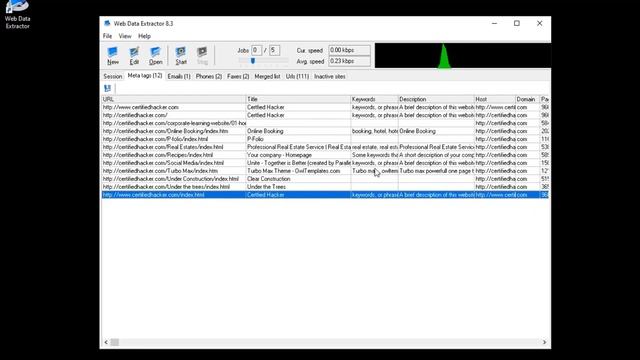Sort by the Domain column header
The image size is (640, 360).
tap(527, 99)
